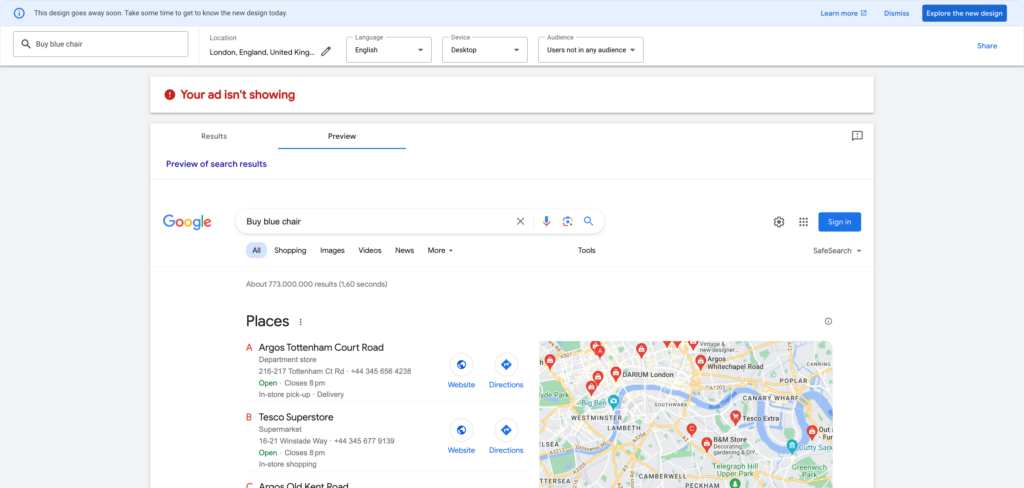Dismiss the new design banner
This screenshot has width=1024, height=488.
(x=896, y=13)
